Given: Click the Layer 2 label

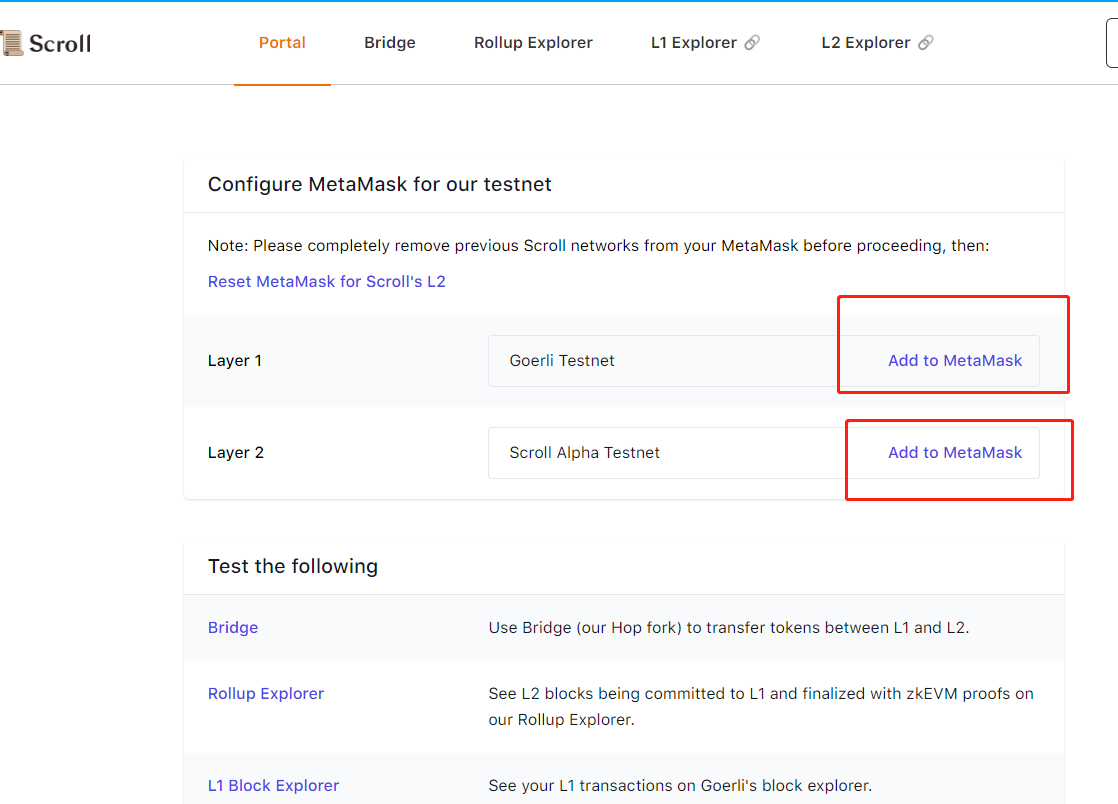Looking at the screenshot, I should pos(235,453).
